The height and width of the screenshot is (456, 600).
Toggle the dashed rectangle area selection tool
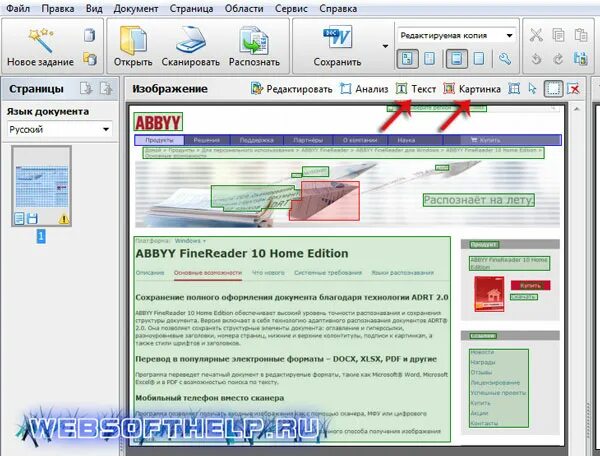(x=553, y=89)
